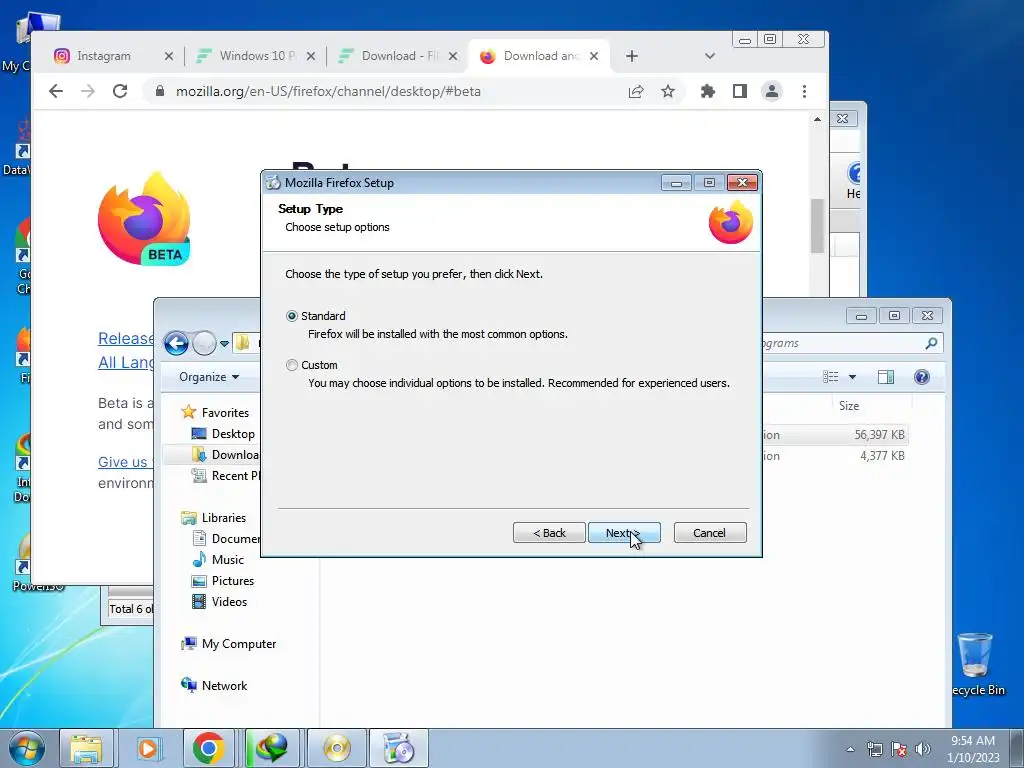
Task: Click the Firefox Beta logo on the page
Action: [144, 219]
